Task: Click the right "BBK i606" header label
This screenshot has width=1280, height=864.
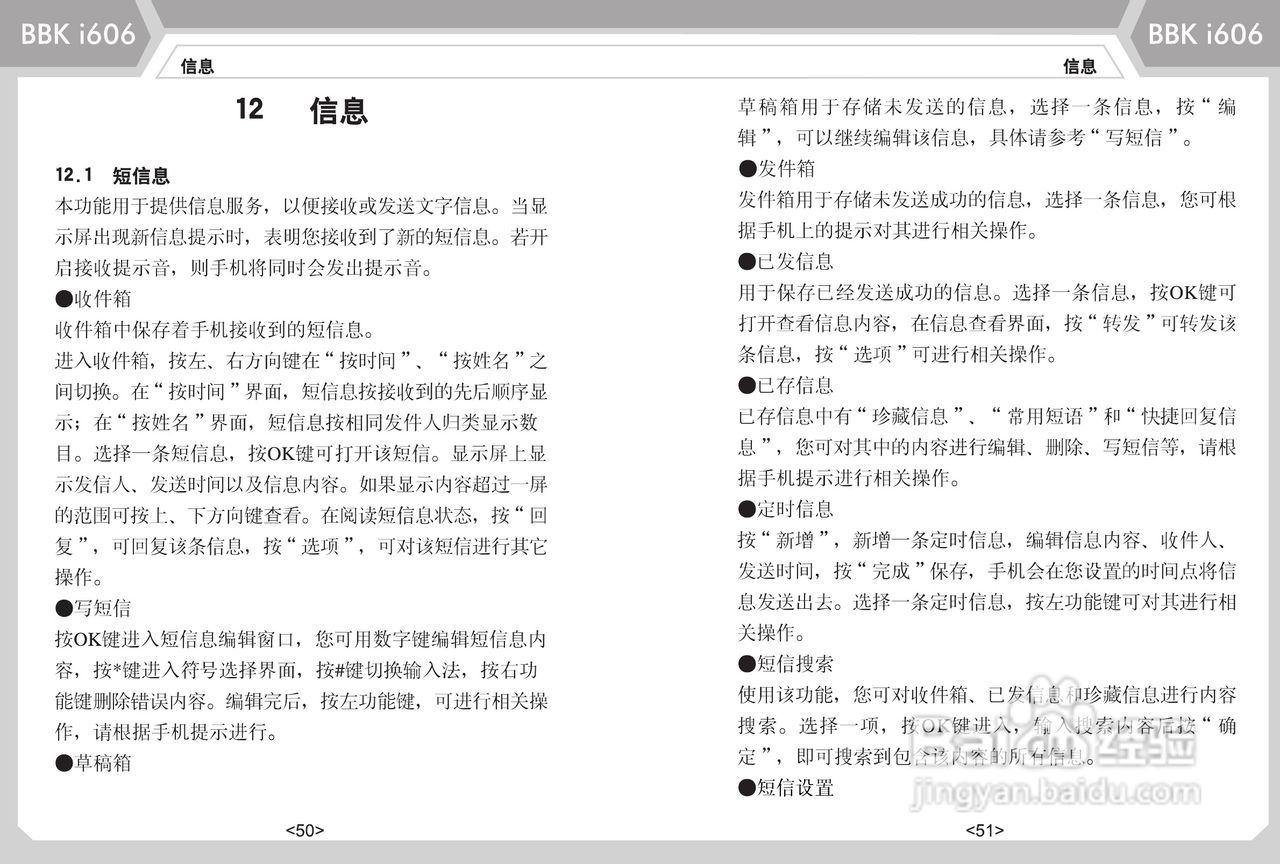Action: pos(1205,34)
